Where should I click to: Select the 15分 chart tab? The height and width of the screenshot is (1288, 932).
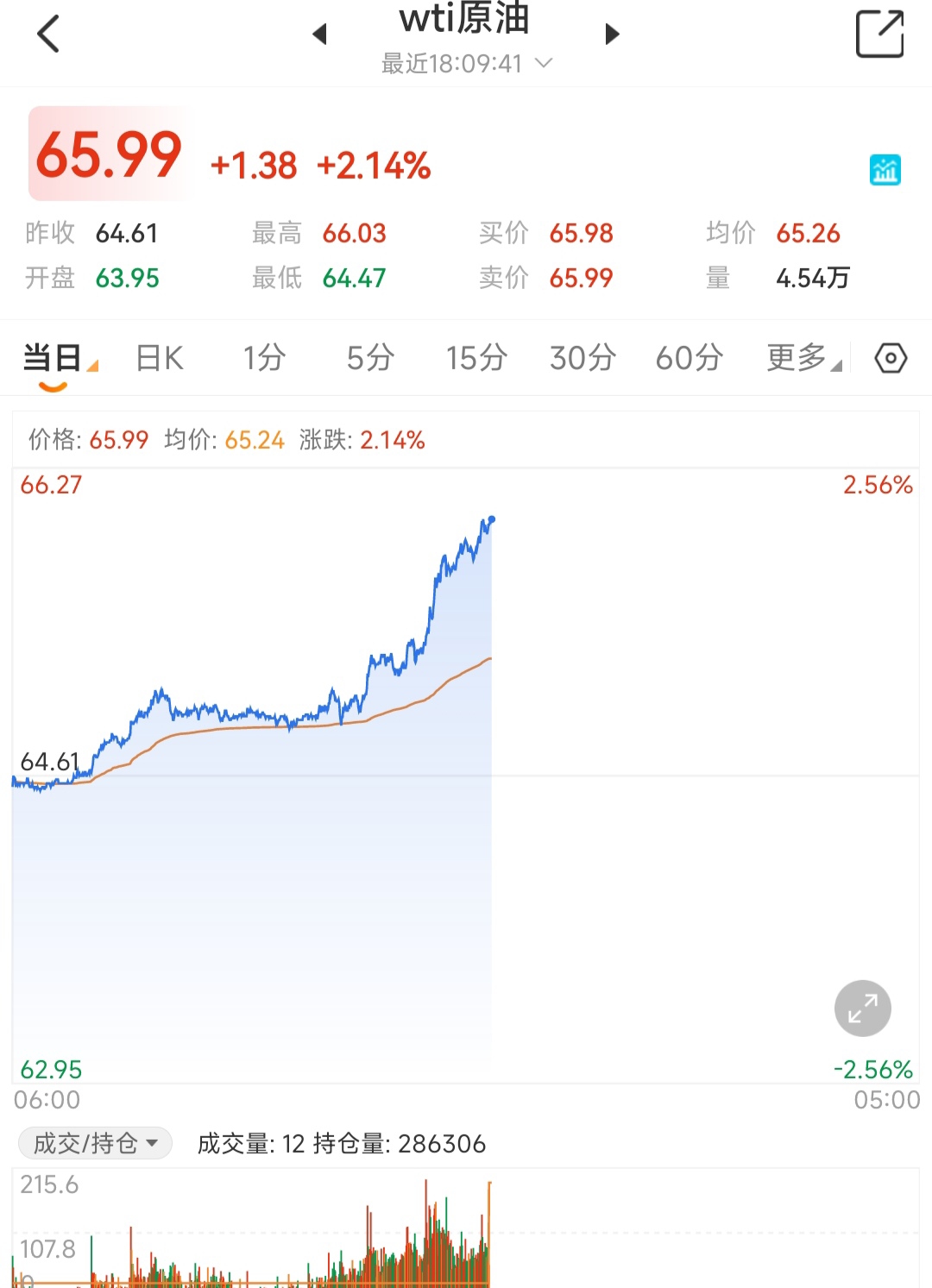[x=475, y=358]
